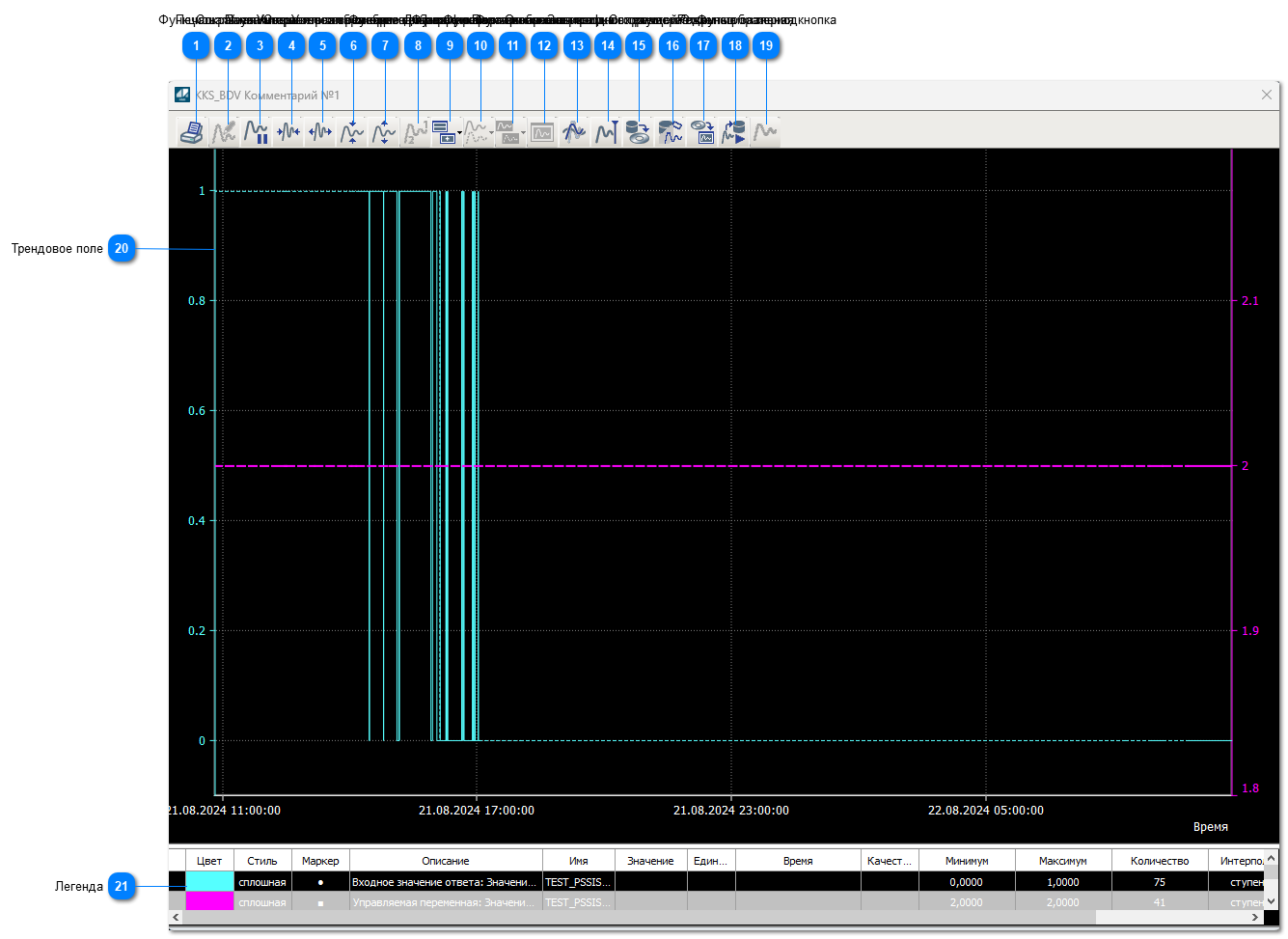The height and width of the screenshot is (939, 1288).
Task: Click legend vertical scrollbar up arrow
Action: point(1272,857)
